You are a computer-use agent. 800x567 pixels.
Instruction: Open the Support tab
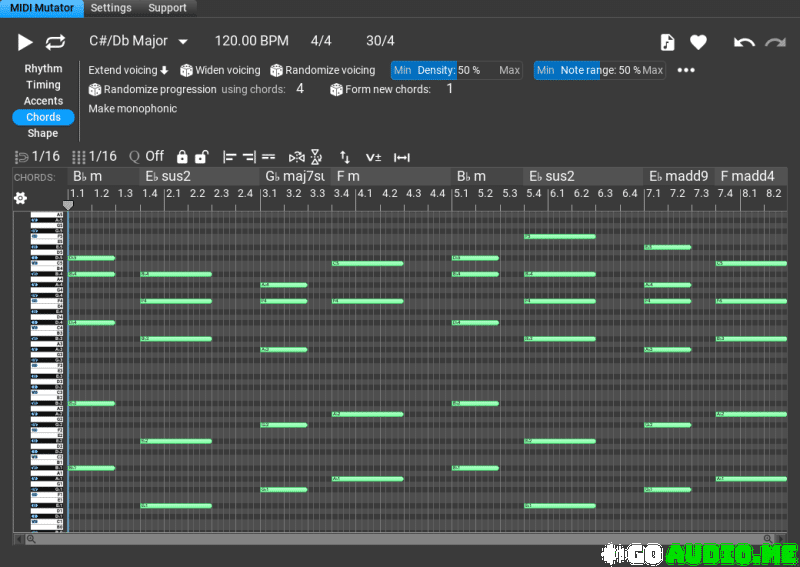tap(167, 8)
